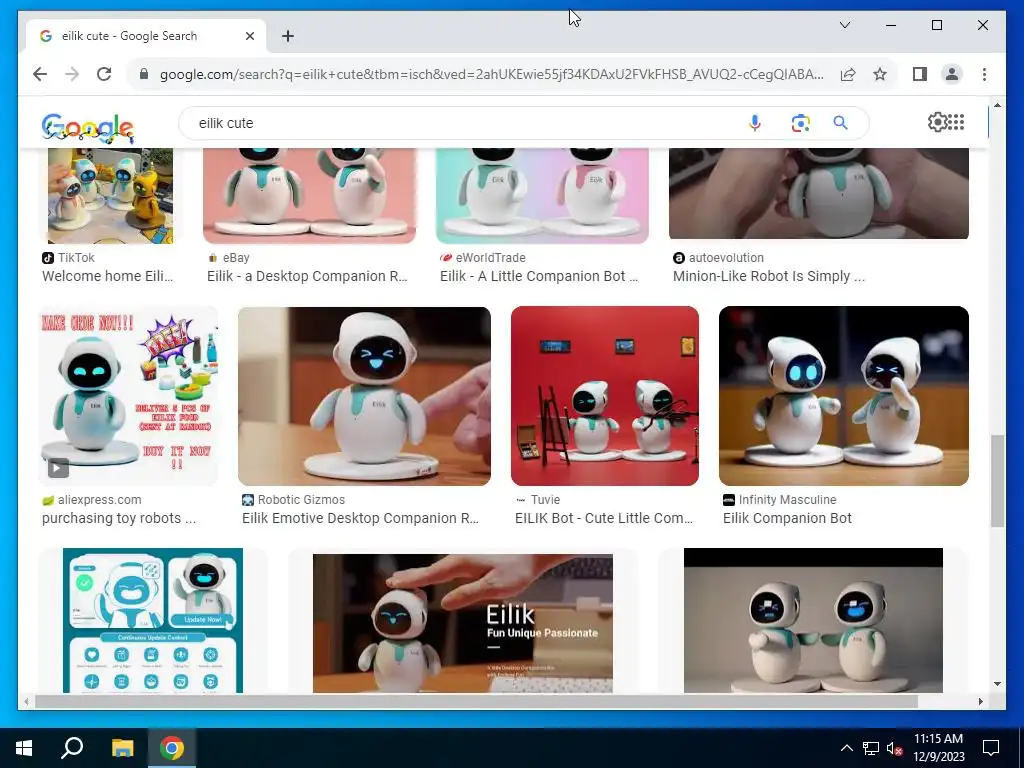1024x768 pixels.
Task: Click the eWorldTrade source label
Action: 490,258
